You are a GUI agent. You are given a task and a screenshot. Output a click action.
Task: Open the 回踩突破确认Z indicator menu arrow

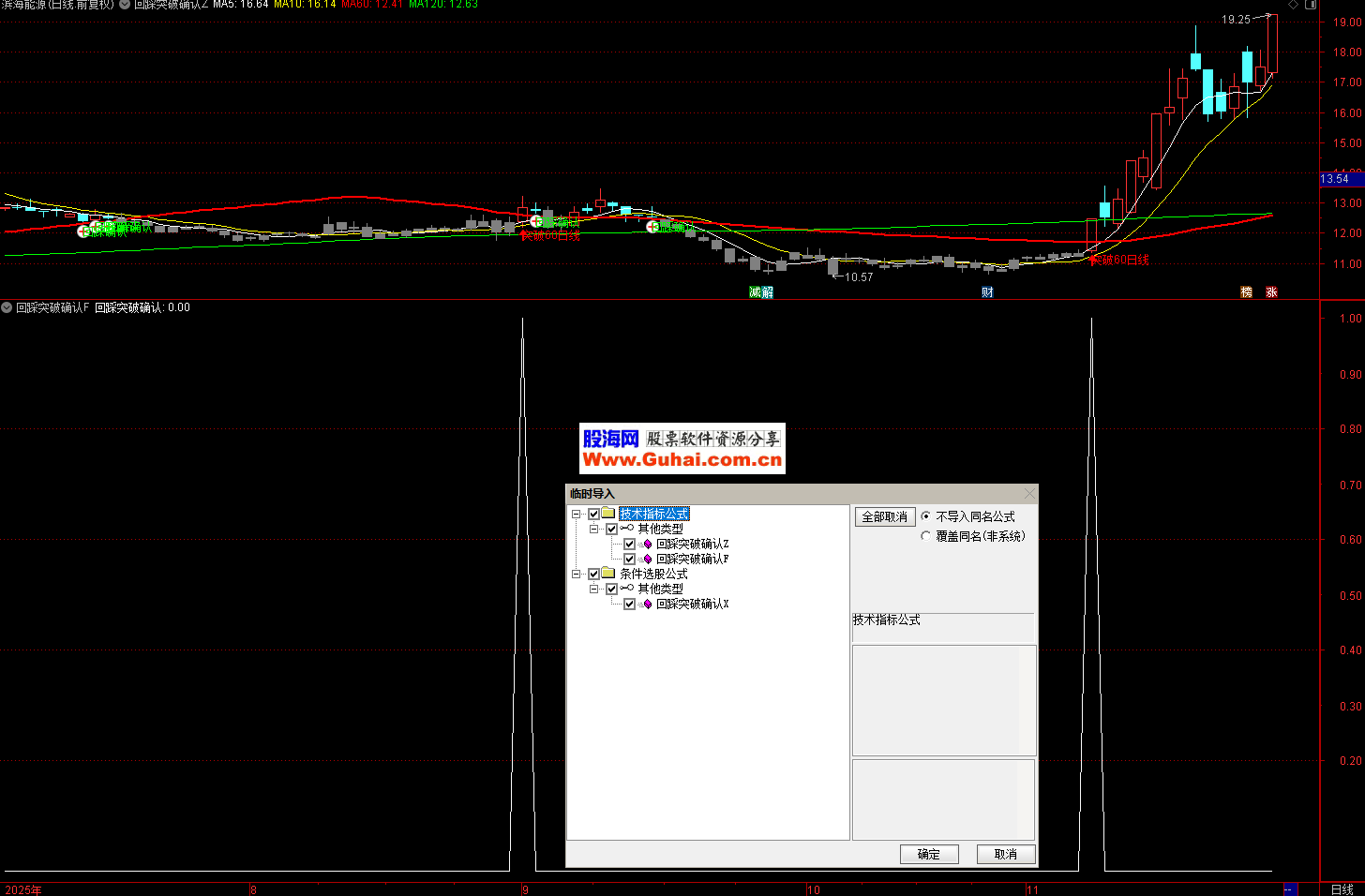[125, 5]
